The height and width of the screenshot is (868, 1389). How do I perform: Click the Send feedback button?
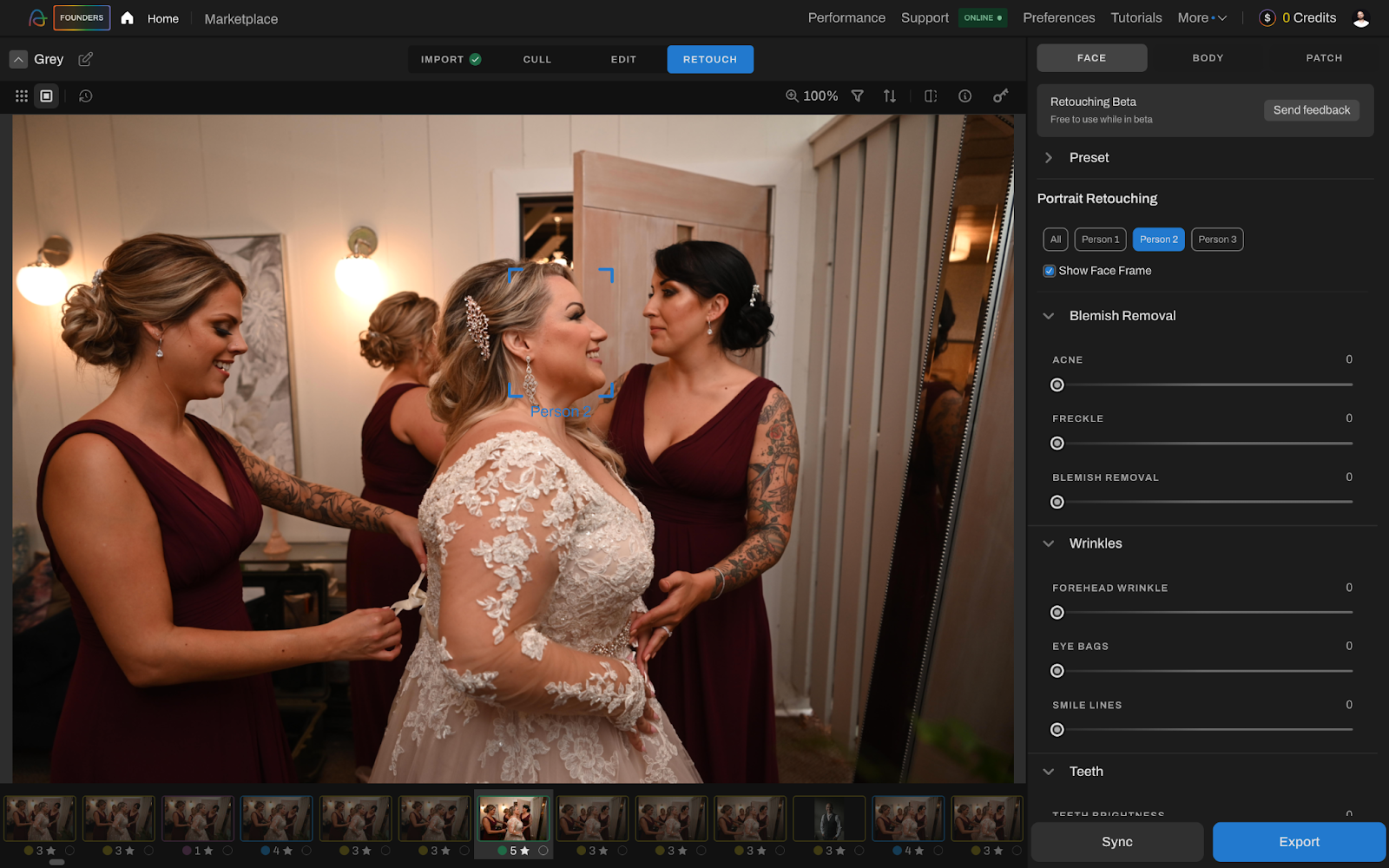pos(1311,110)
